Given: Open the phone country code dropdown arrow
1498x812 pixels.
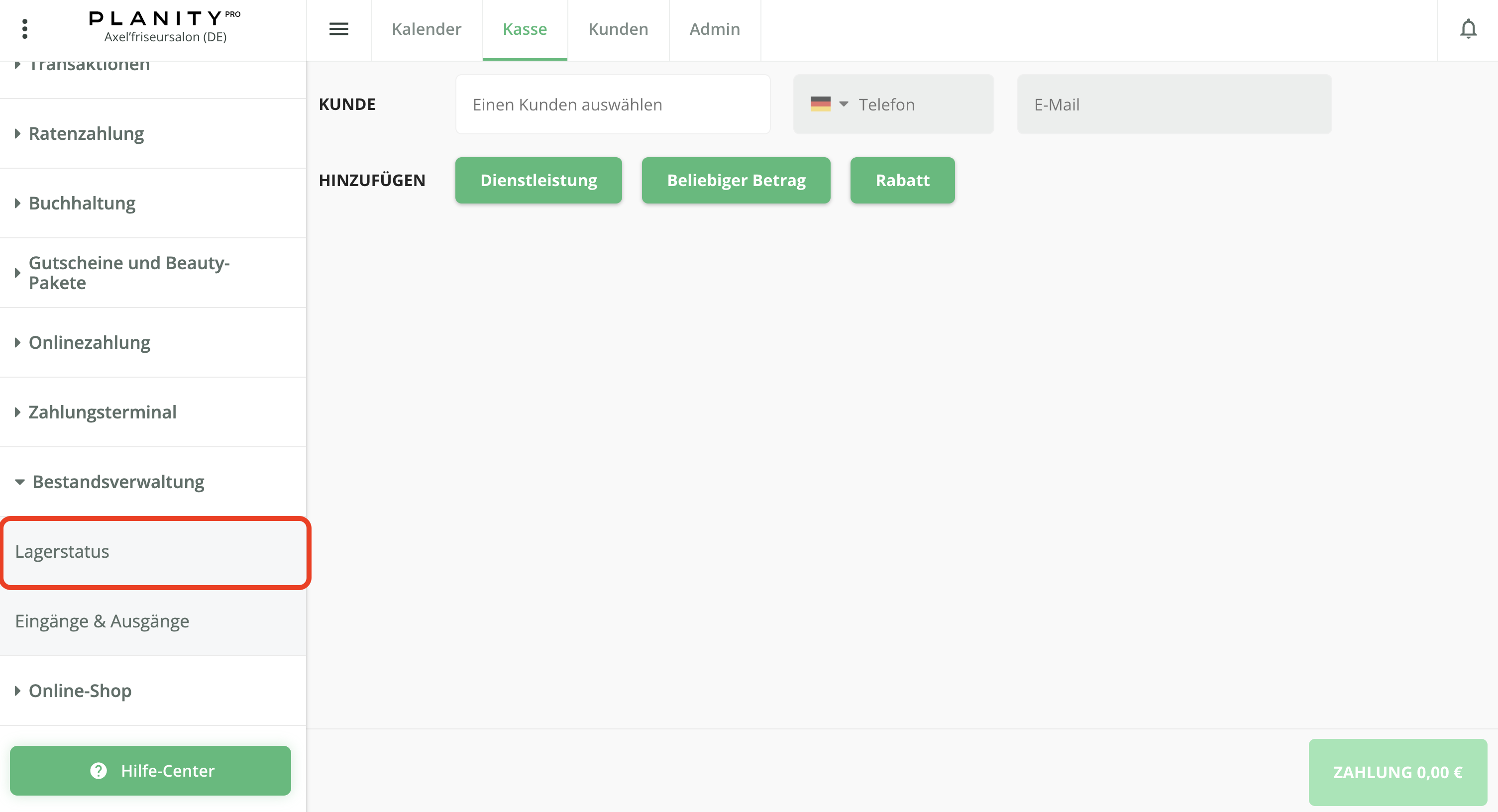Looking at the screenshot, I should [844, 104].
